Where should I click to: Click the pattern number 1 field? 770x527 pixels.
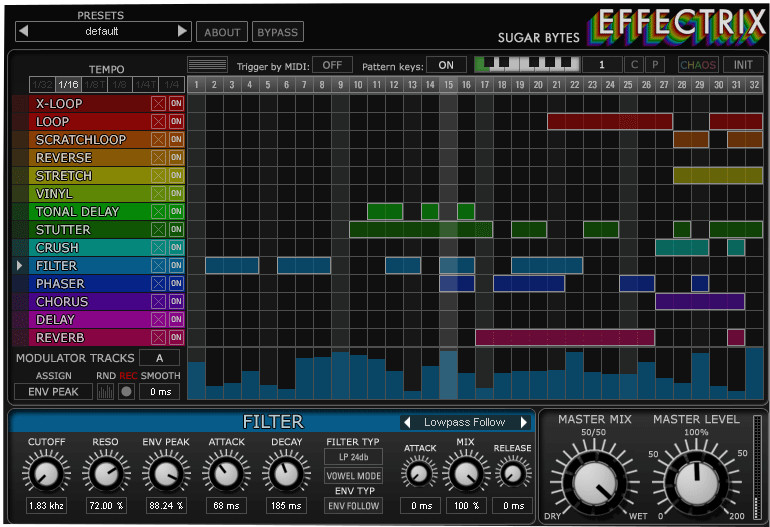tap(602, 65)
